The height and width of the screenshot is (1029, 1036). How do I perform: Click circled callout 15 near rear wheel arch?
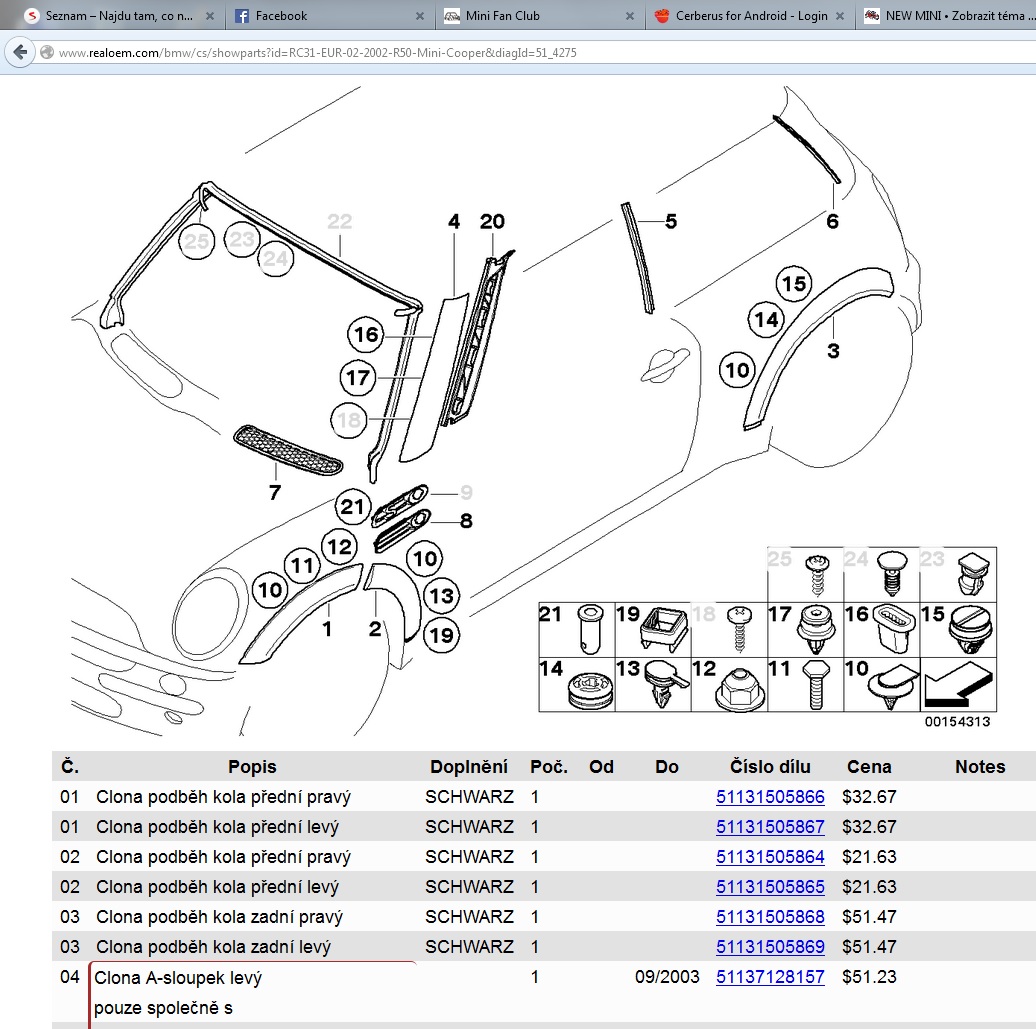coord(793,284)
